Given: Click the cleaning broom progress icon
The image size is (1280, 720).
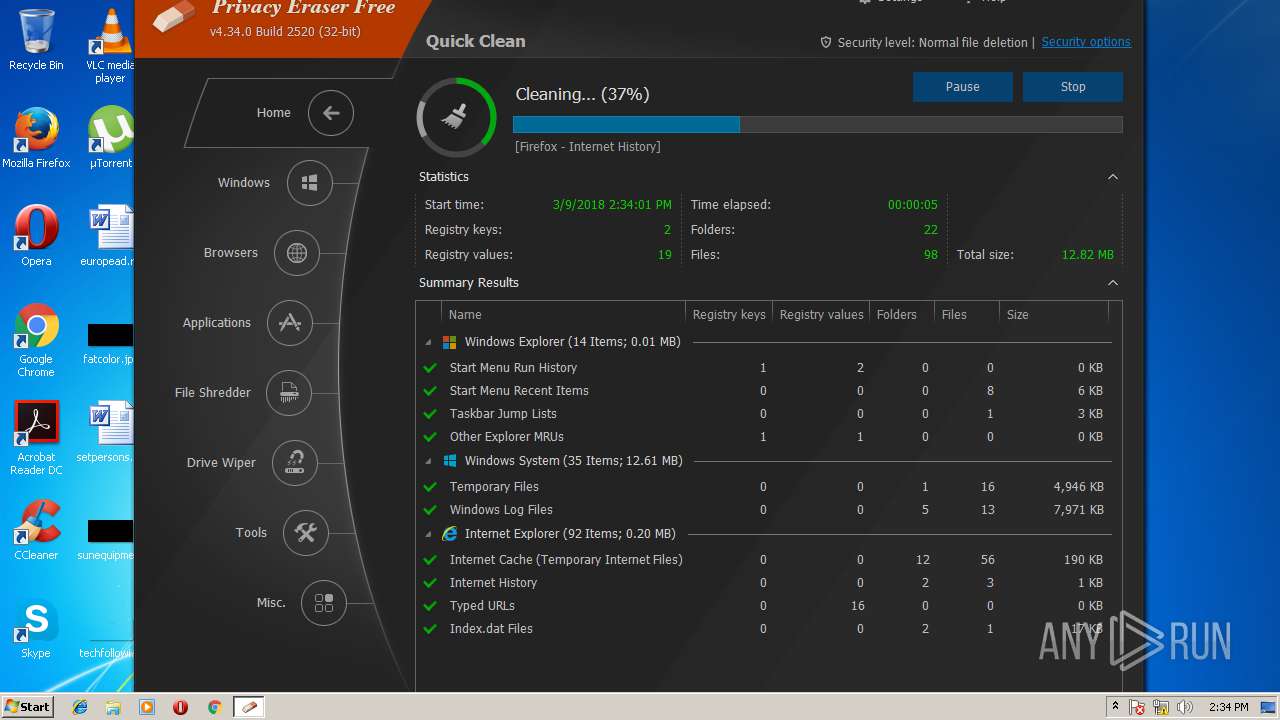Looking at the screenshot, I should point(456,118).
